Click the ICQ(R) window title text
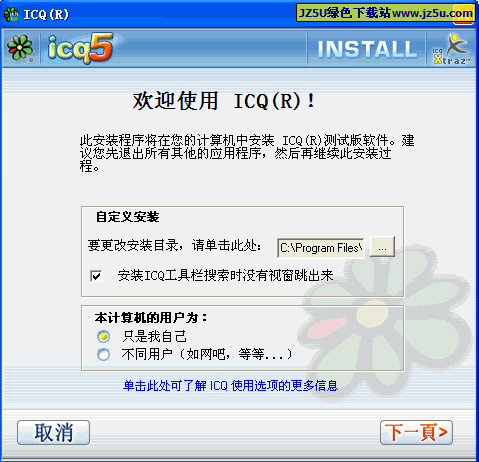The image size is (479, 462). click(46, 15)
